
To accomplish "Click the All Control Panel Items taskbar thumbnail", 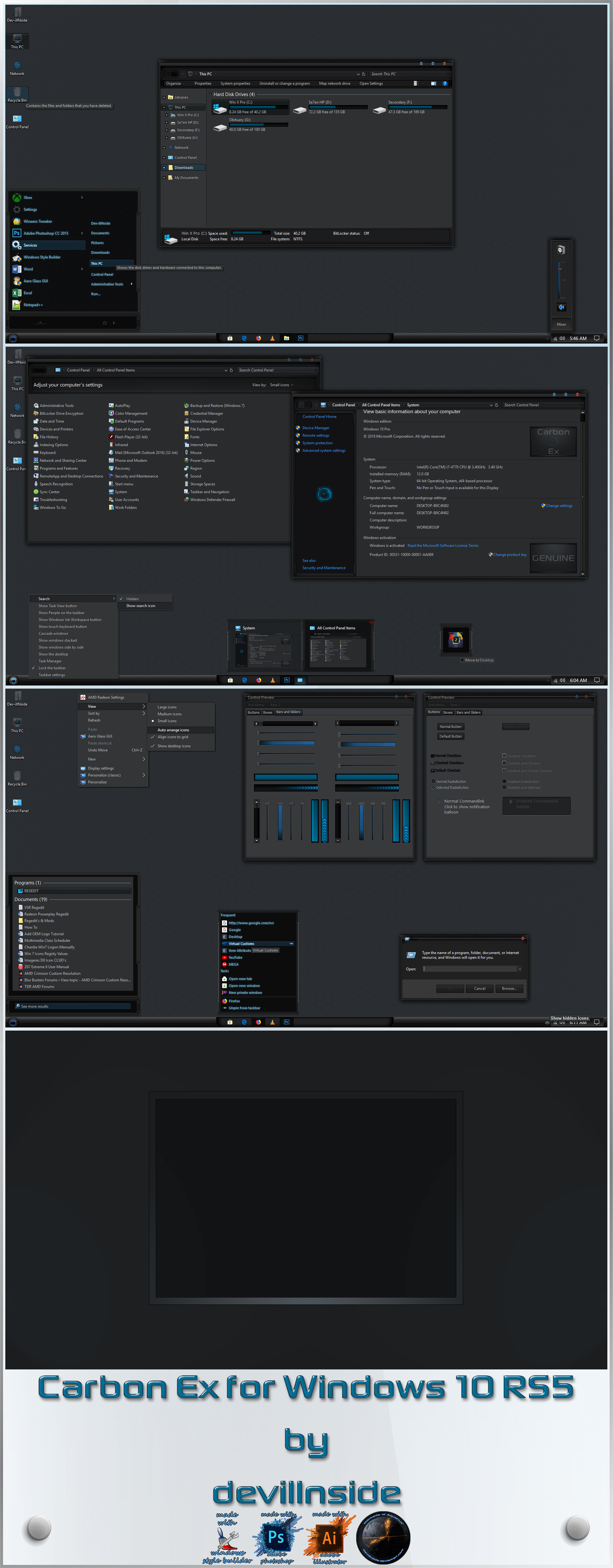I will click(338, 646).
